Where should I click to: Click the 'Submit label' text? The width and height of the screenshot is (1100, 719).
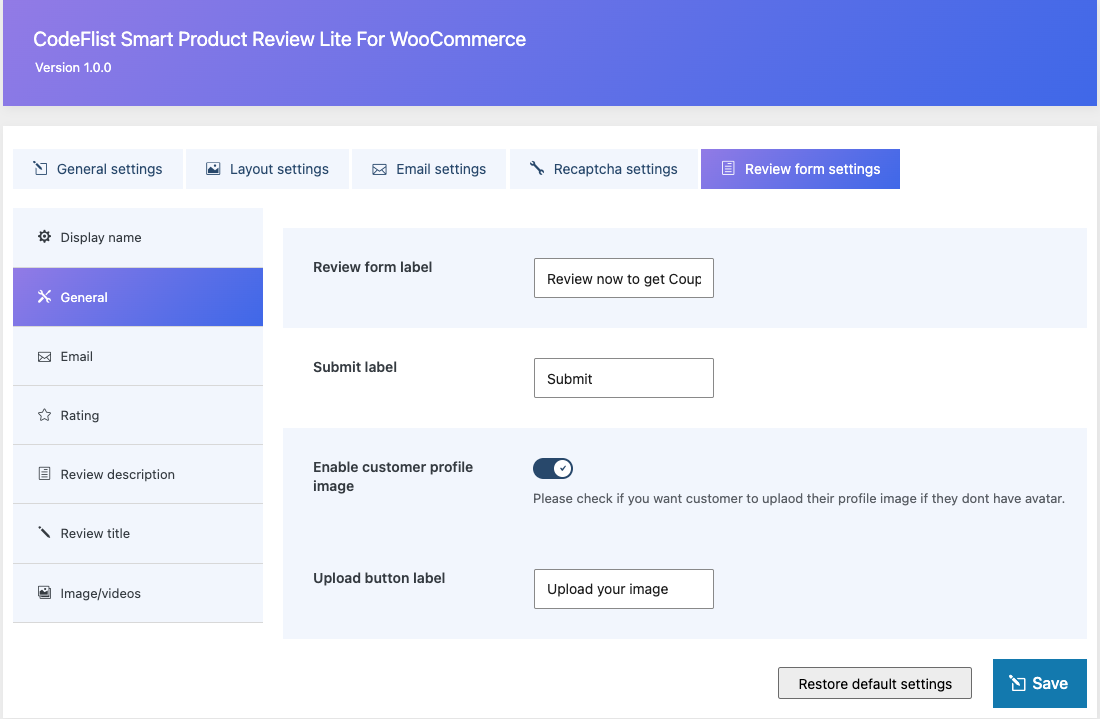[x=355, y=367]
